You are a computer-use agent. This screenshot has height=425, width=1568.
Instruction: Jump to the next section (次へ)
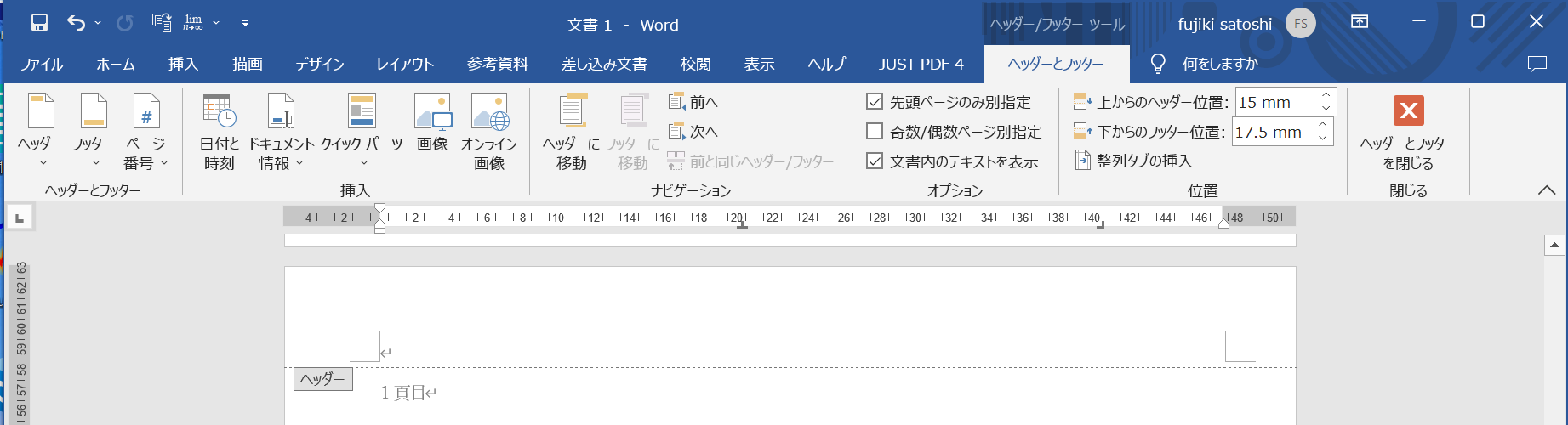(x=693, y=132)
